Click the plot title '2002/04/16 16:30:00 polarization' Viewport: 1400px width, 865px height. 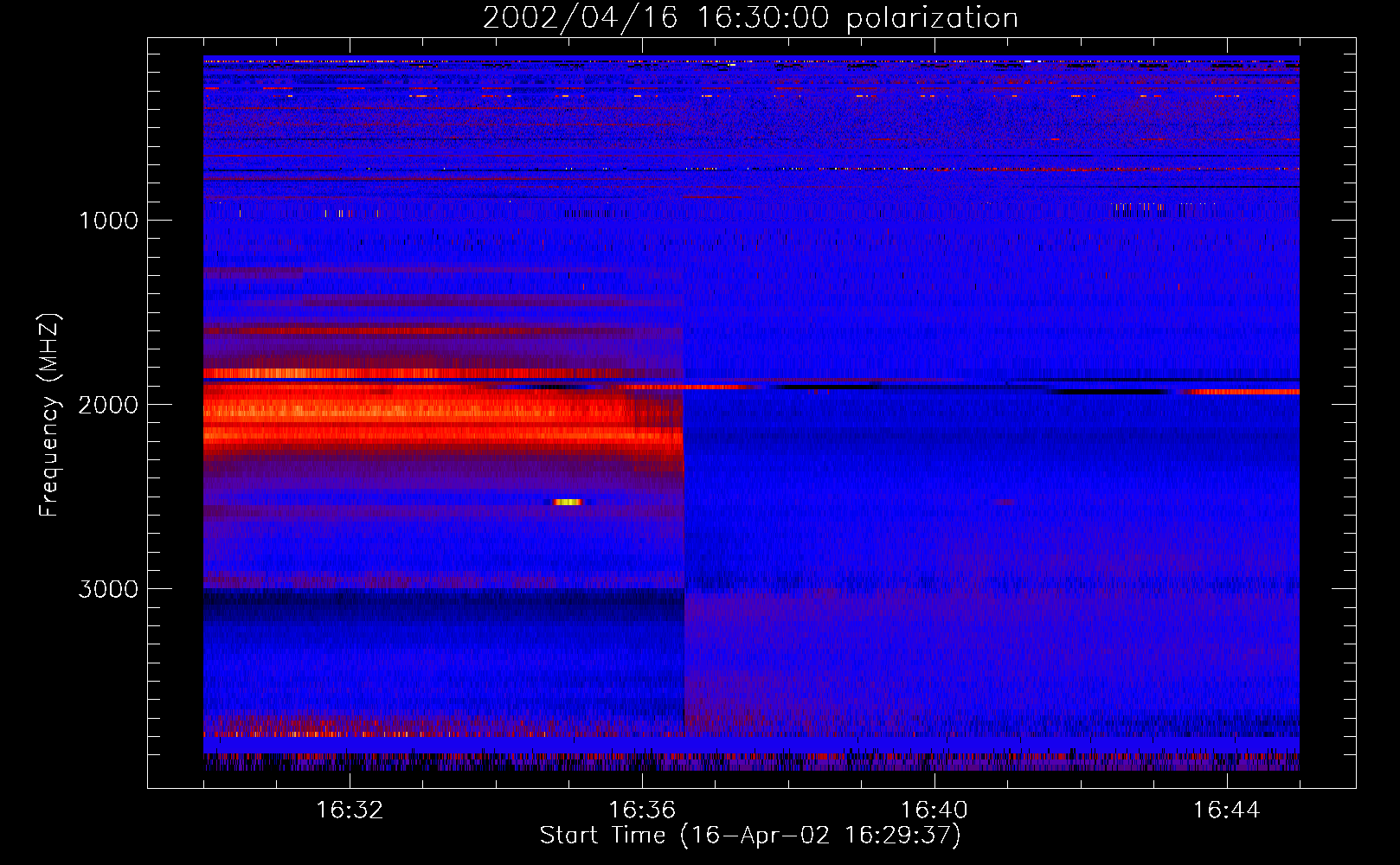[x=750, y=18]
